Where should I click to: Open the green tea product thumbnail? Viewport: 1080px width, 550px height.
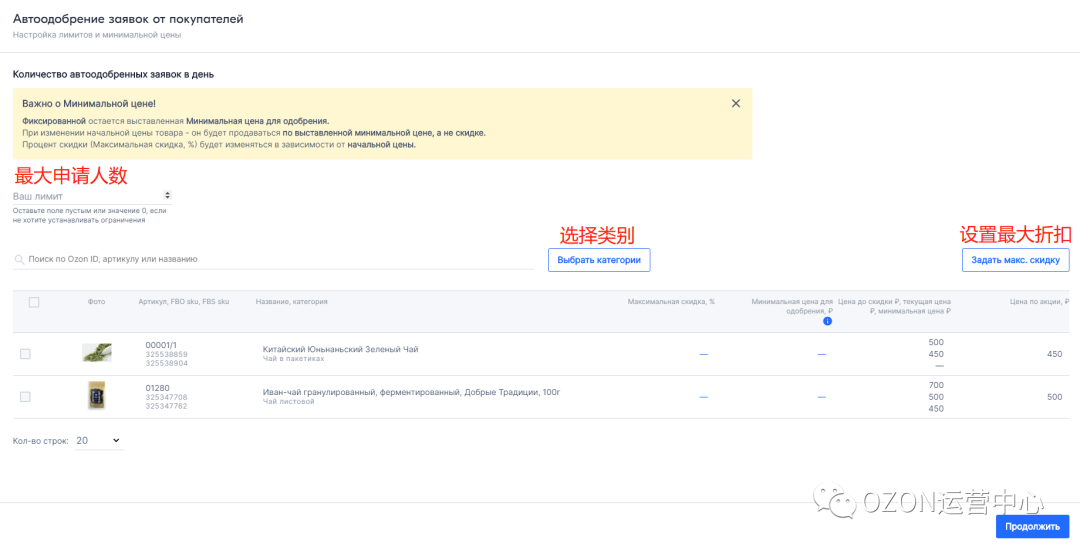[x=96, y=353]
